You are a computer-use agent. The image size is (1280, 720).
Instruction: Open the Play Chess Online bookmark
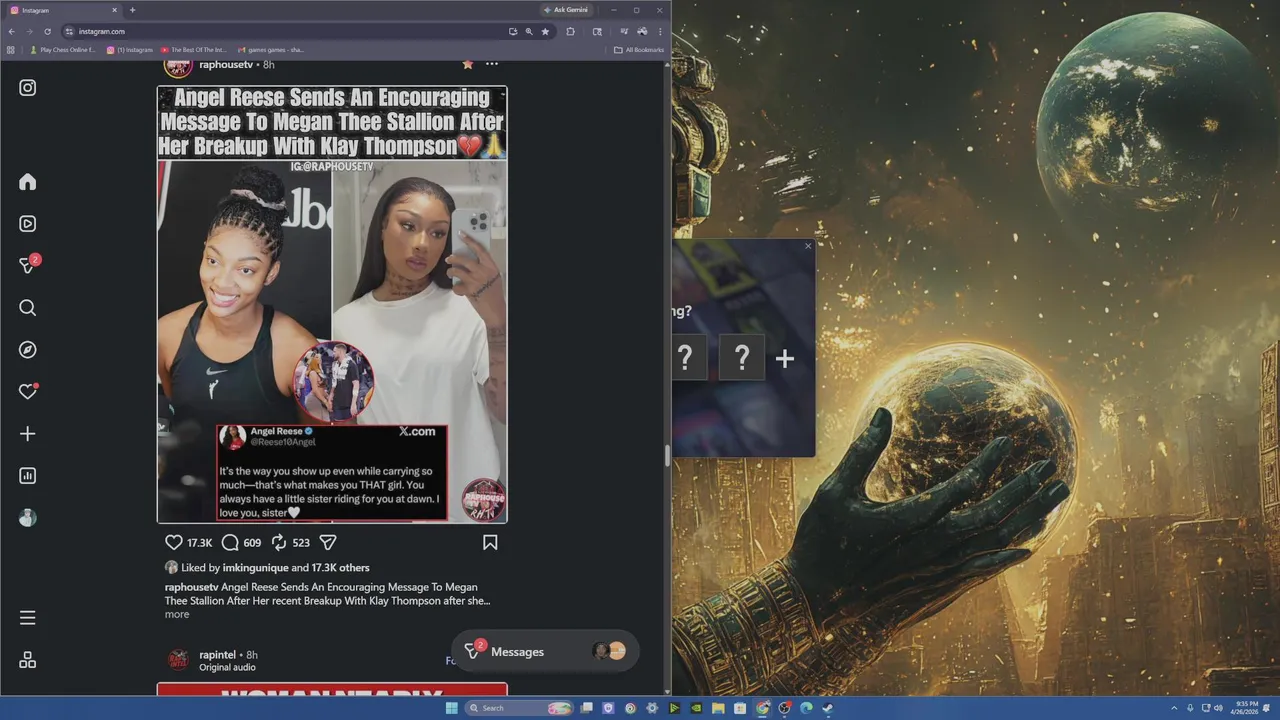[x=63, y=49]
